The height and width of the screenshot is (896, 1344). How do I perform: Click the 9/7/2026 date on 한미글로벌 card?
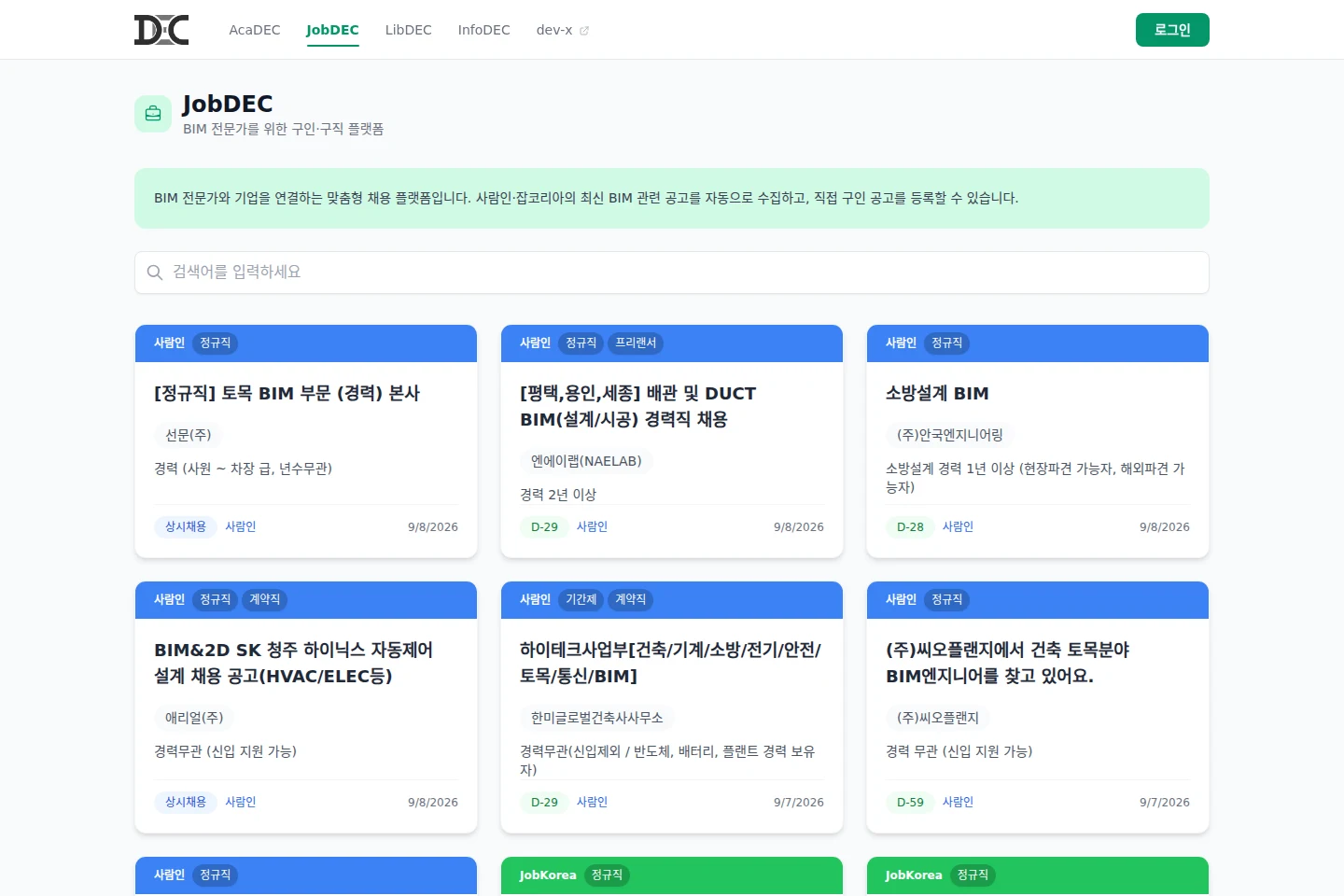coord(799,803)
